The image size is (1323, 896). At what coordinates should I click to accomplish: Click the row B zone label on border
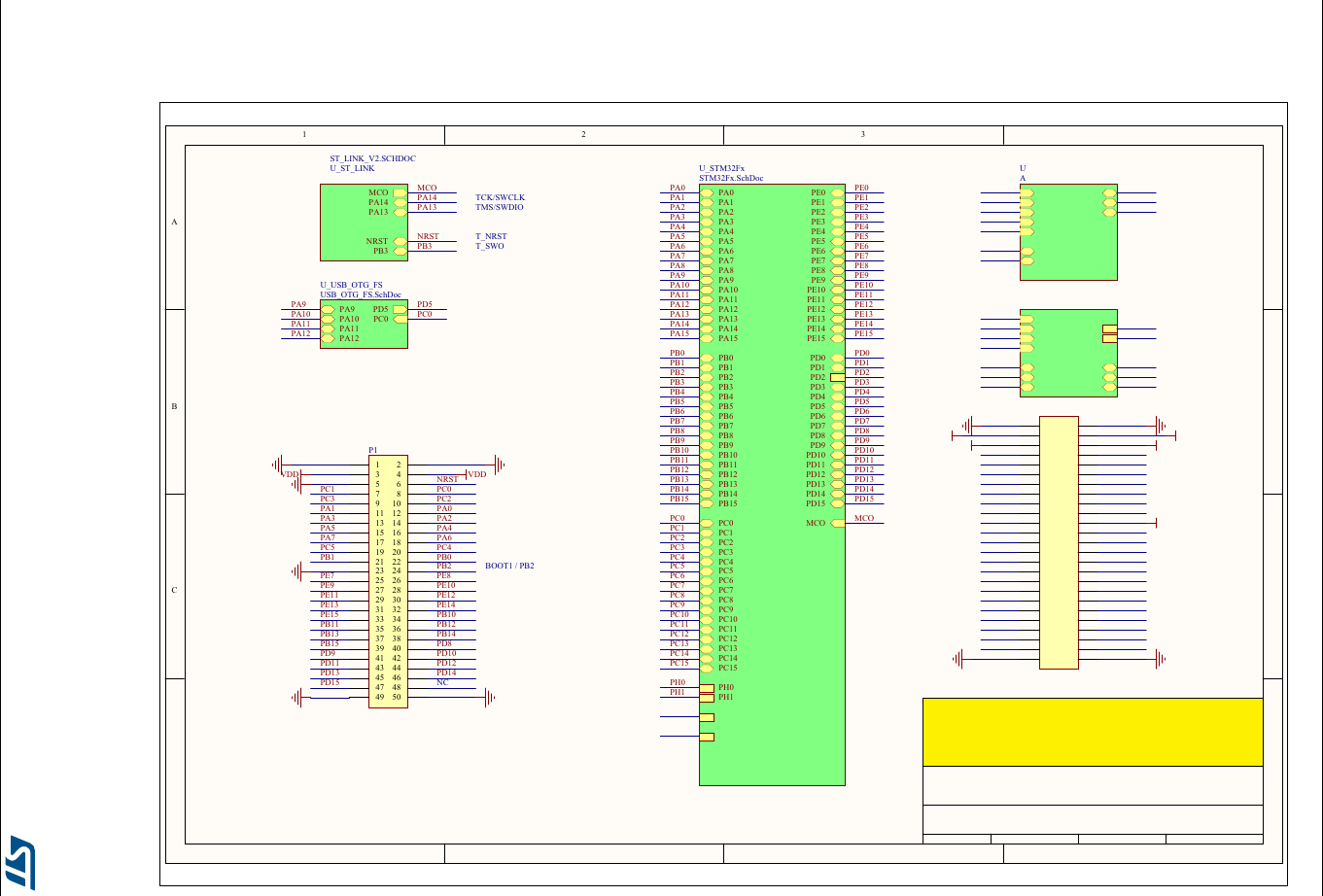pos(175,404)
